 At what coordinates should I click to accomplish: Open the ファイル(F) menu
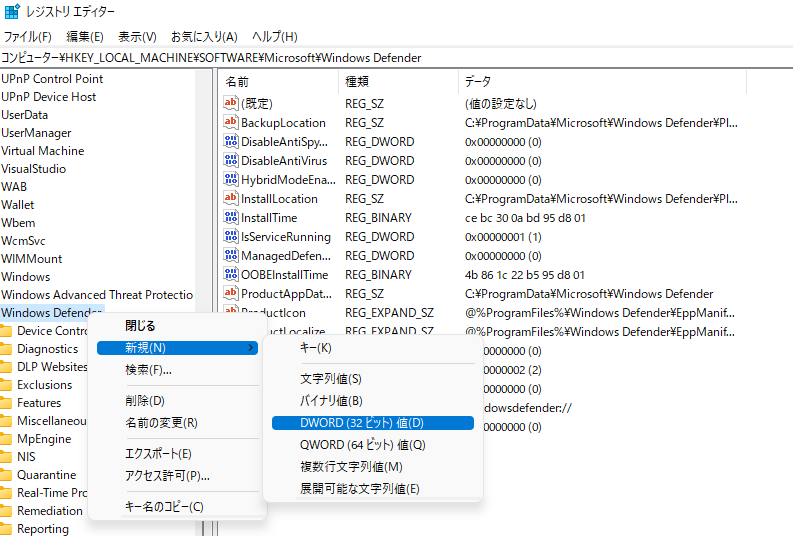28,37
